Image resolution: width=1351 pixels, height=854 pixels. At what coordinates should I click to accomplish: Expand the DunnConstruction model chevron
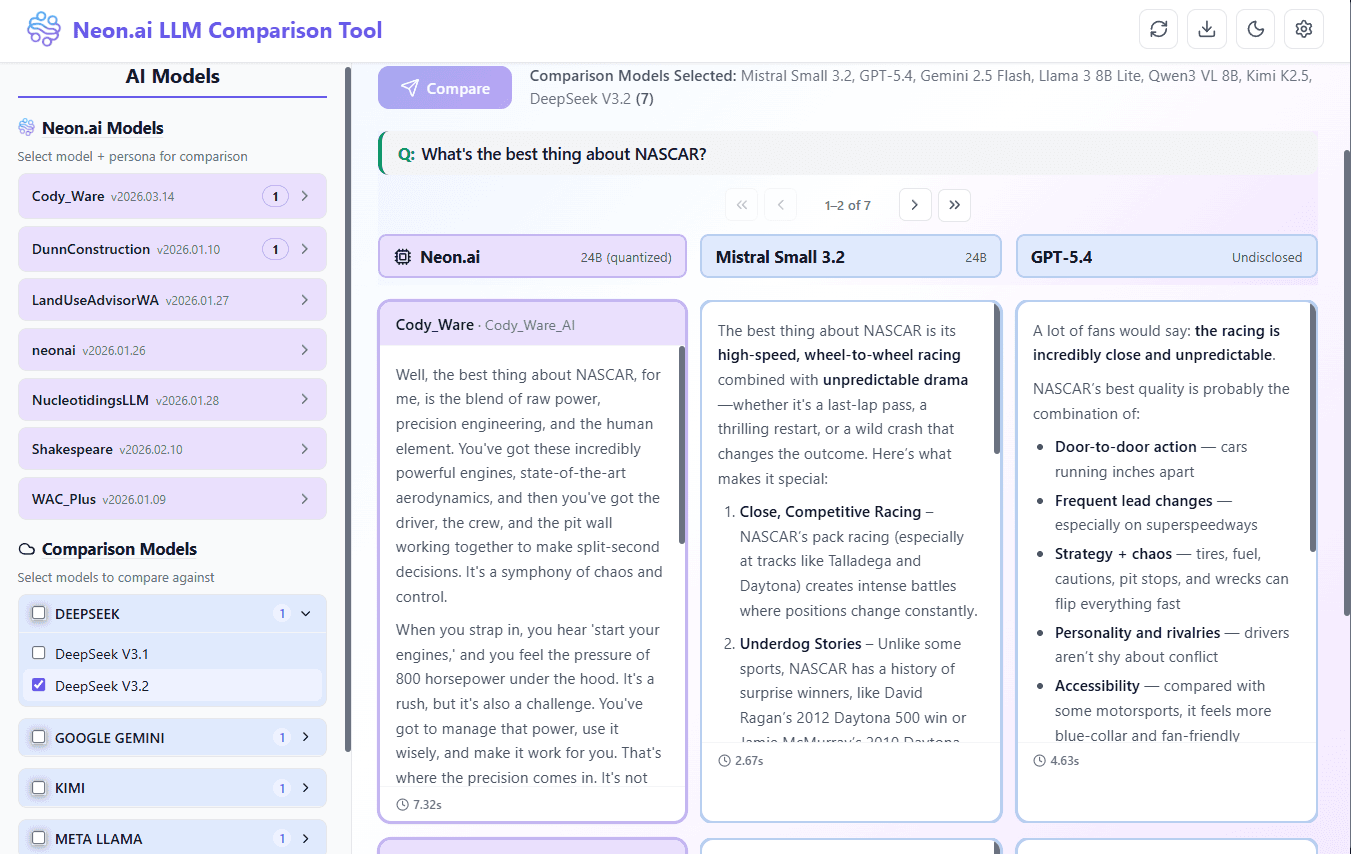[x=305, y=249]
